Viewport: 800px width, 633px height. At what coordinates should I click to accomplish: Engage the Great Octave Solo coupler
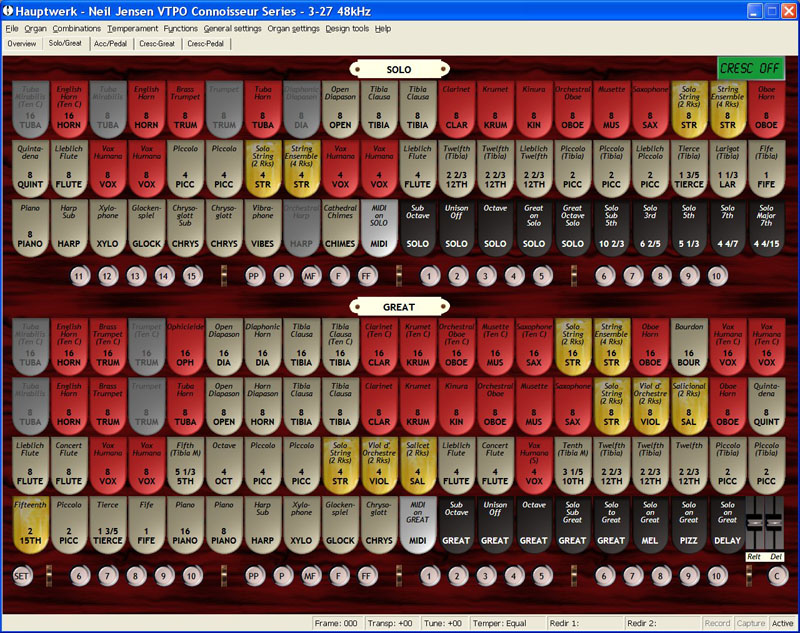(x=572, y=227)
